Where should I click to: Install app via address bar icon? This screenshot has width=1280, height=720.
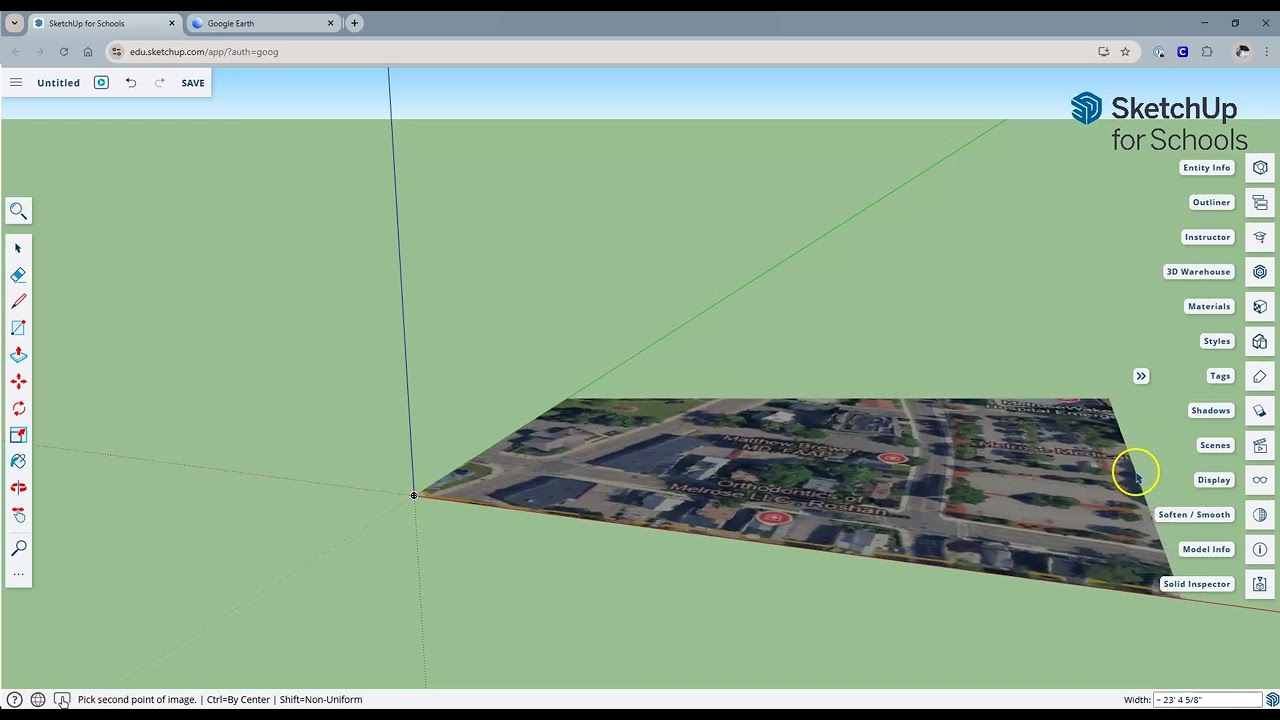(x=1104, y=52)
